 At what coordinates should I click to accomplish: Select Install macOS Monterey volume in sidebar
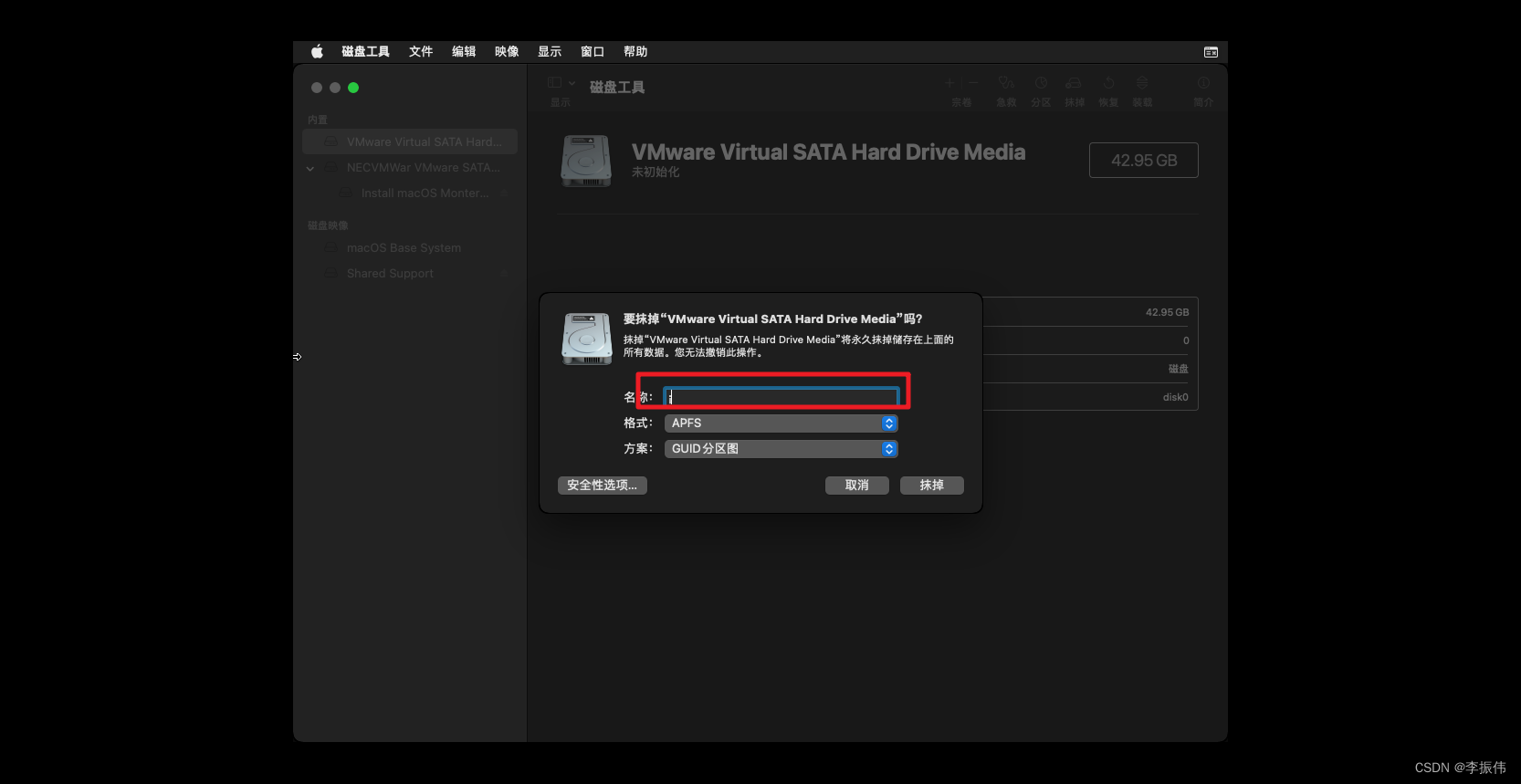coord(410,193)
